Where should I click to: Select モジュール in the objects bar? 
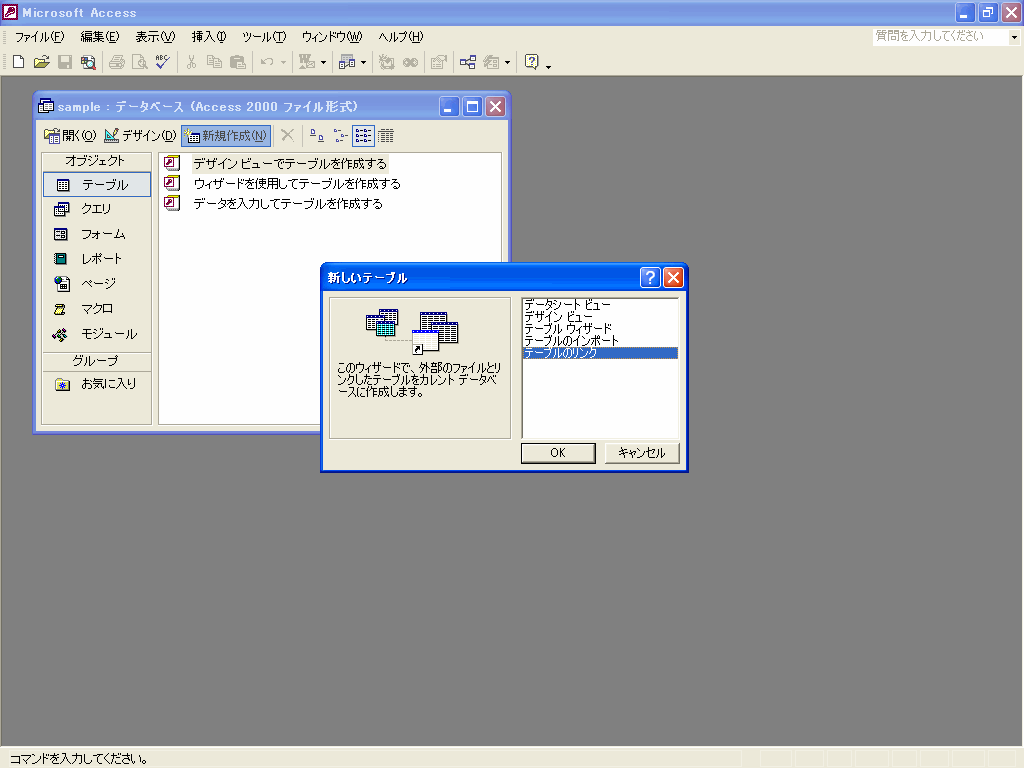pos(97,334)
